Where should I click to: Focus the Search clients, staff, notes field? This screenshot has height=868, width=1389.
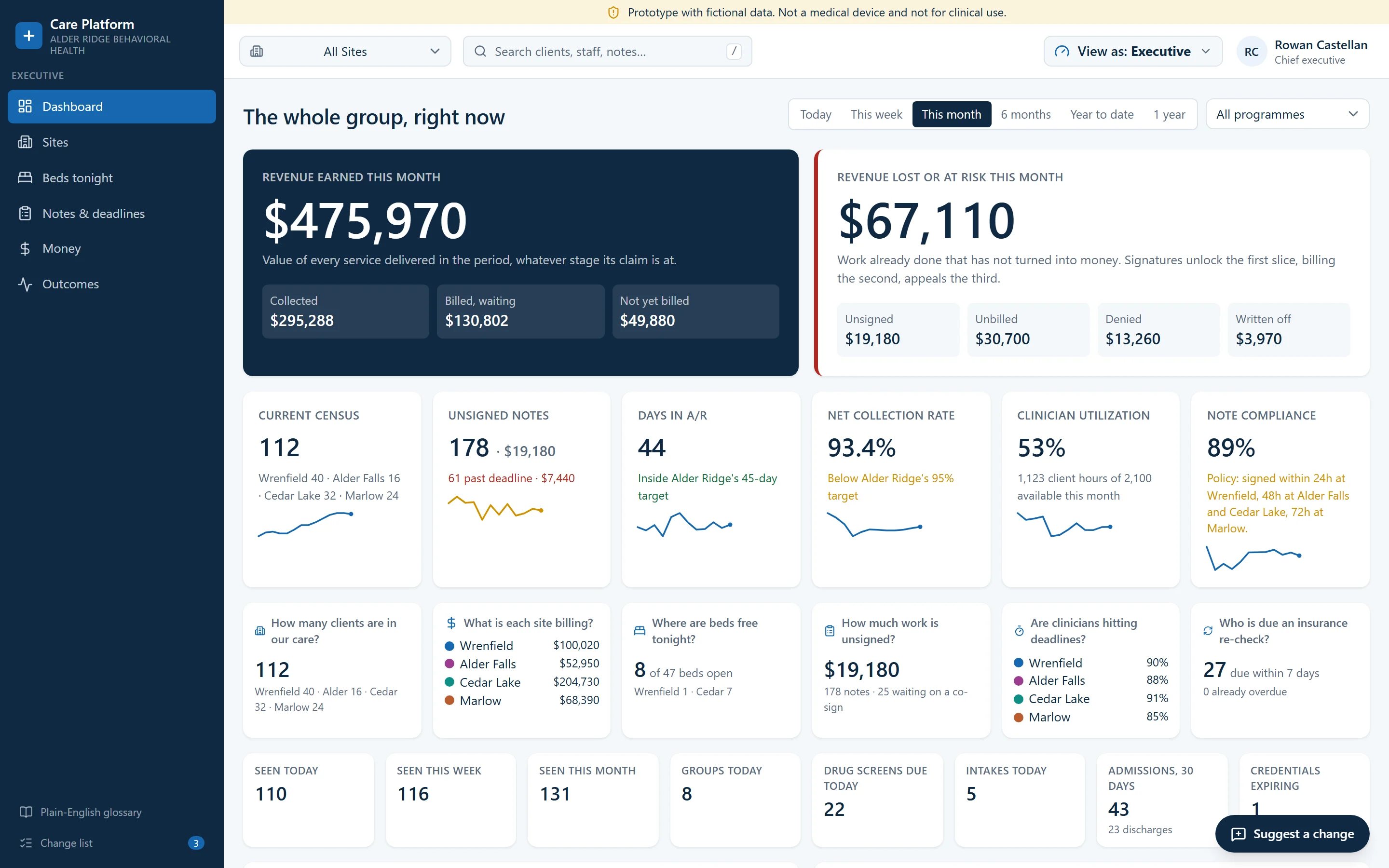[x=607, y=52]
